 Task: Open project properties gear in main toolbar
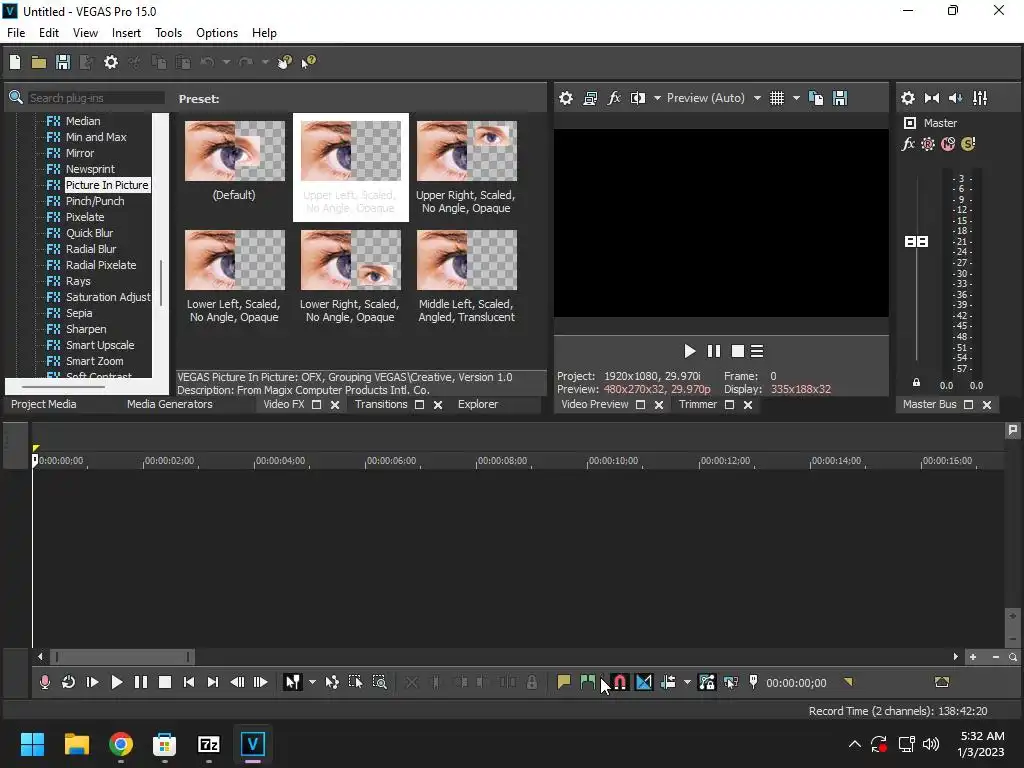(x=111, y=62)
